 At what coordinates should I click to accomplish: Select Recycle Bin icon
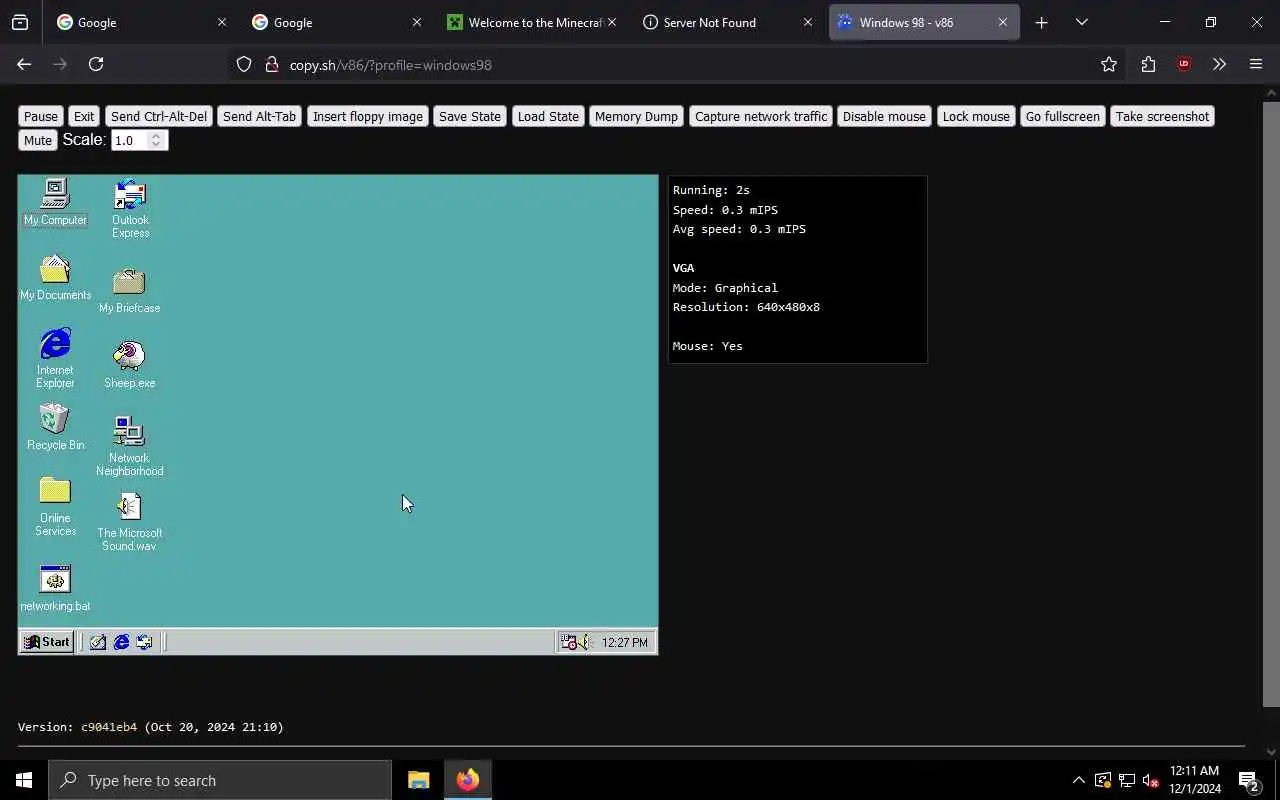coord(55,427)
